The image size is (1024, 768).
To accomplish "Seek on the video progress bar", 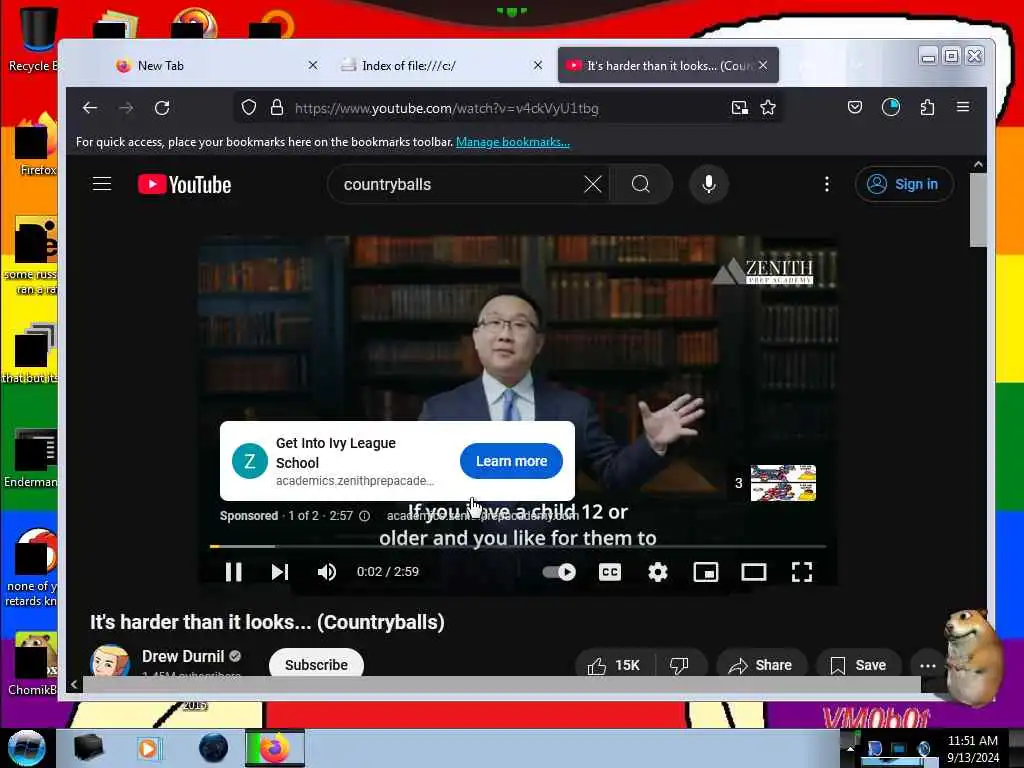I will 517,546.
